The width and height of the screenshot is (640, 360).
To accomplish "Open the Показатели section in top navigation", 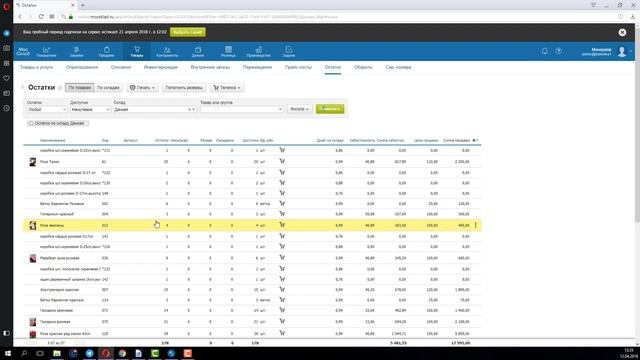I will pos(46,51).
